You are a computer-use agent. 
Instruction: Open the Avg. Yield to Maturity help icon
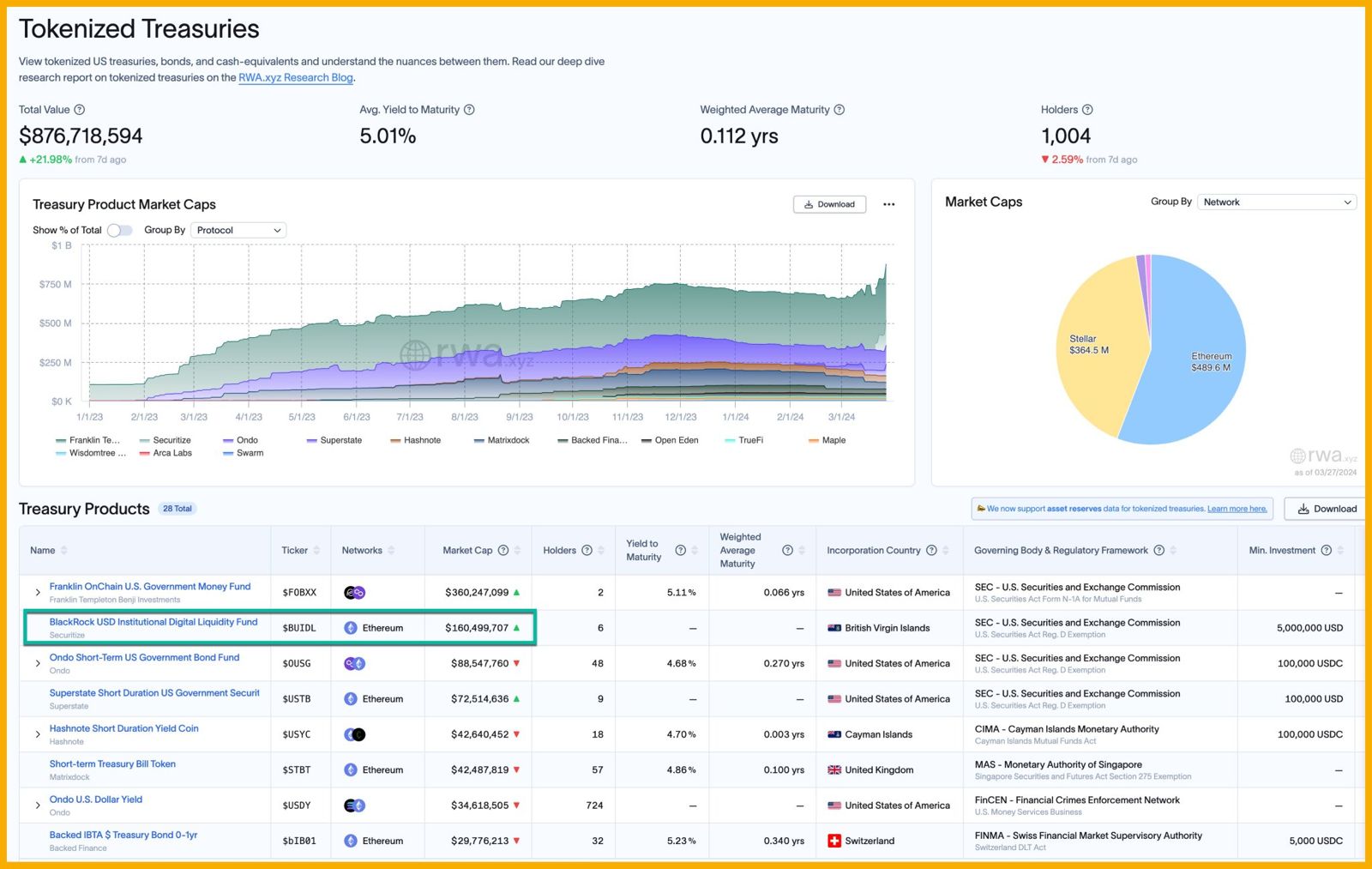[469, 110]
